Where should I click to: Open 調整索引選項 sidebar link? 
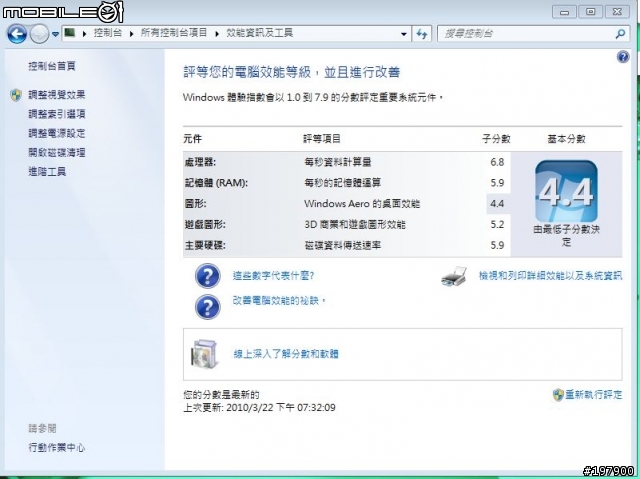coord(57,114)
